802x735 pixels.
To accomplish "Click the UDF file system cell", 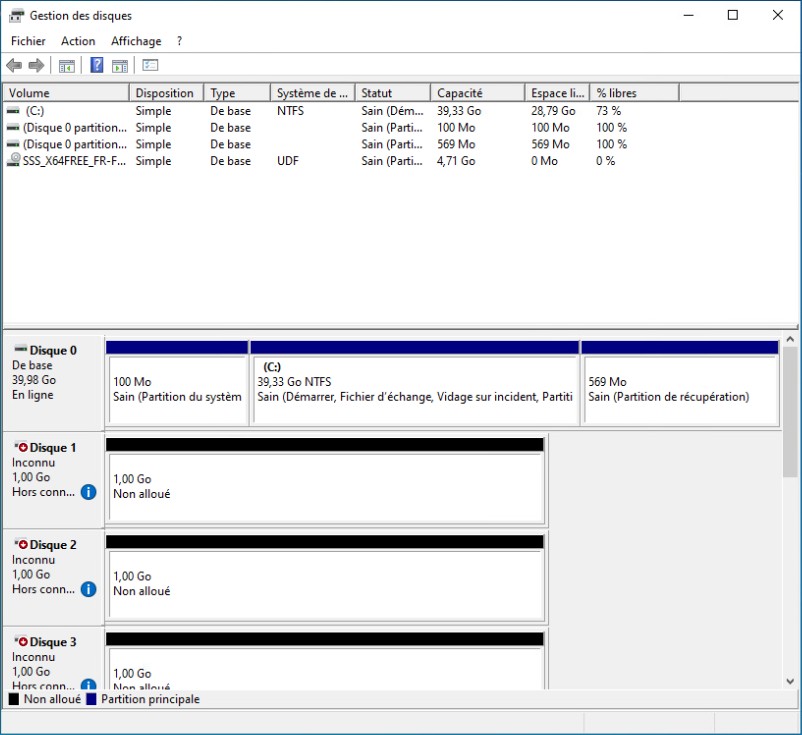I will coord(287,161).
